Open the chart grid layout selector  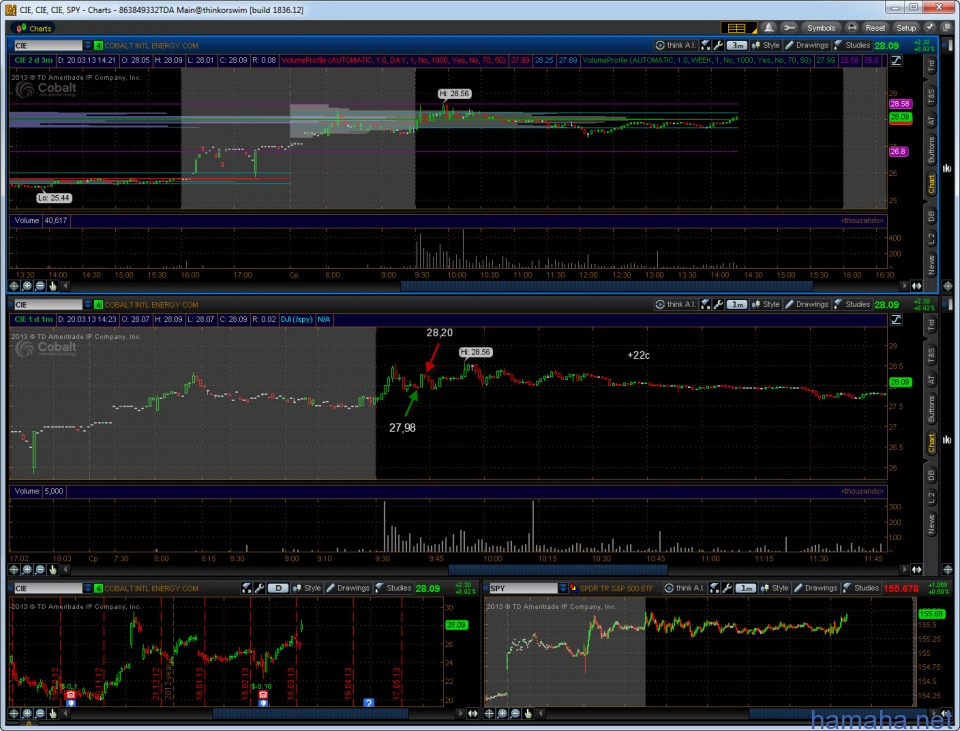[738, 28]
